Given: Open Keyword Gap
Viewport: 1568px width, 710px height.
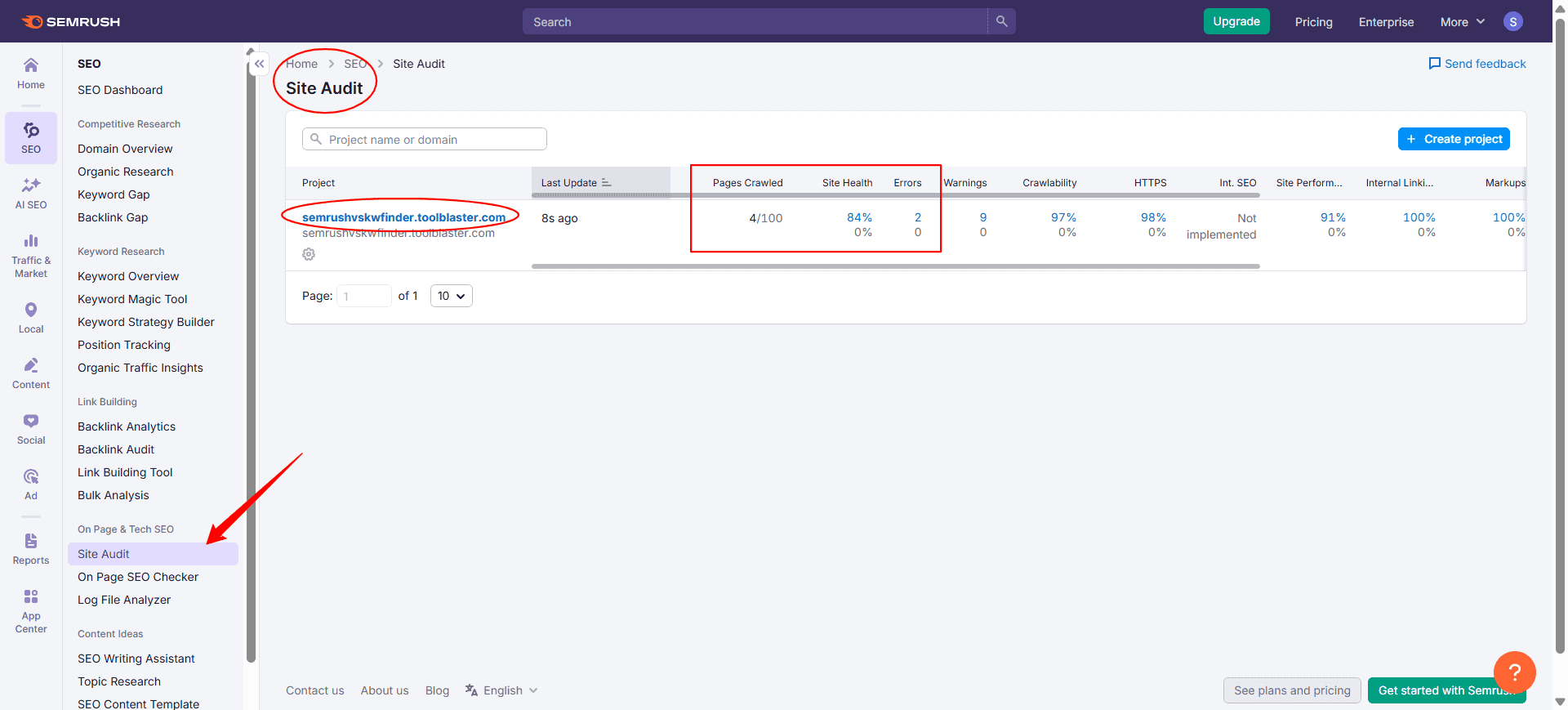Looking at the screenshot, I should (114, 194).
